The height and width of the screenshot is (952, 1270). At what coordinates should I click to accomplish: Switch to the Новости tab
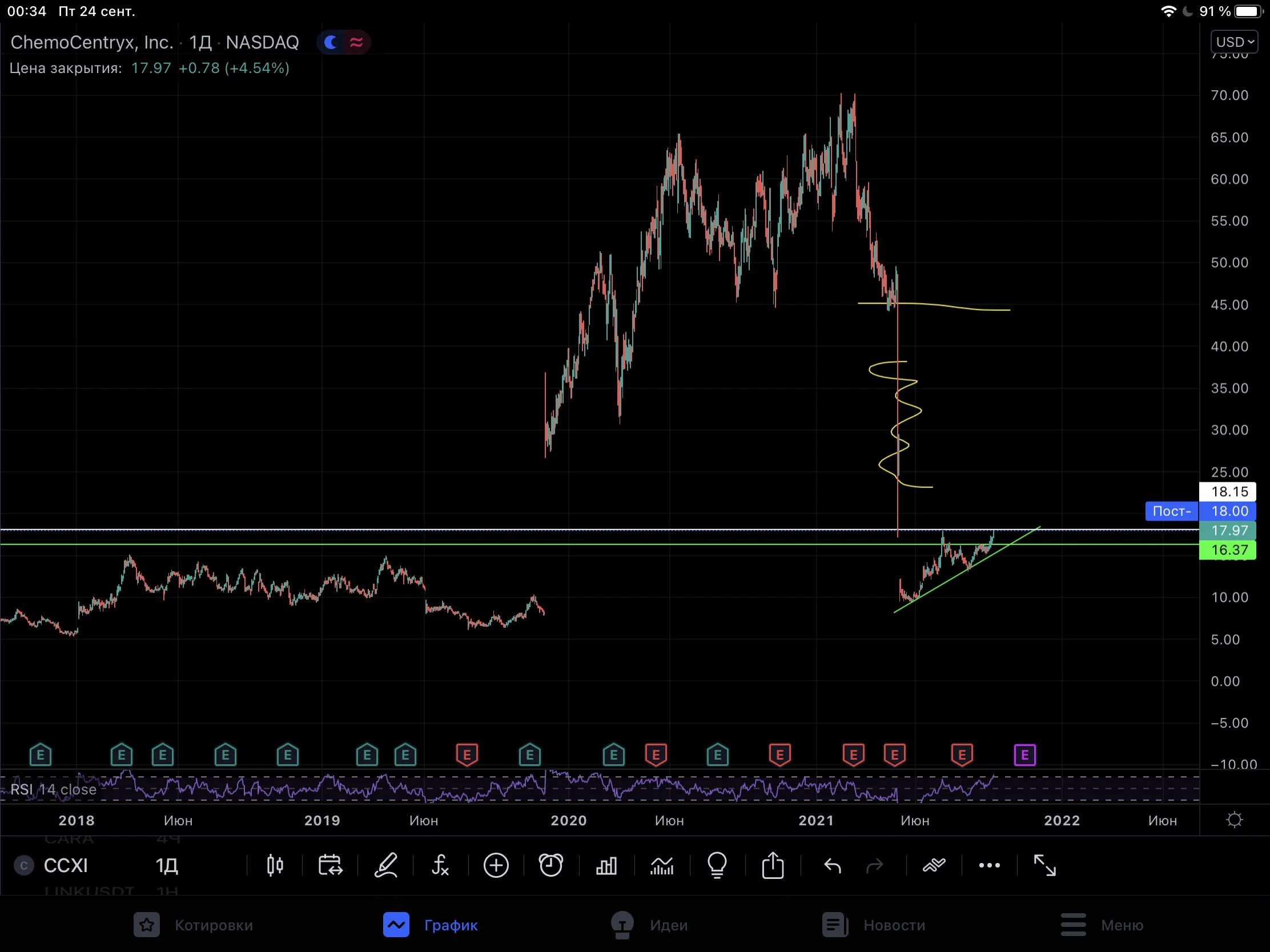873,925
